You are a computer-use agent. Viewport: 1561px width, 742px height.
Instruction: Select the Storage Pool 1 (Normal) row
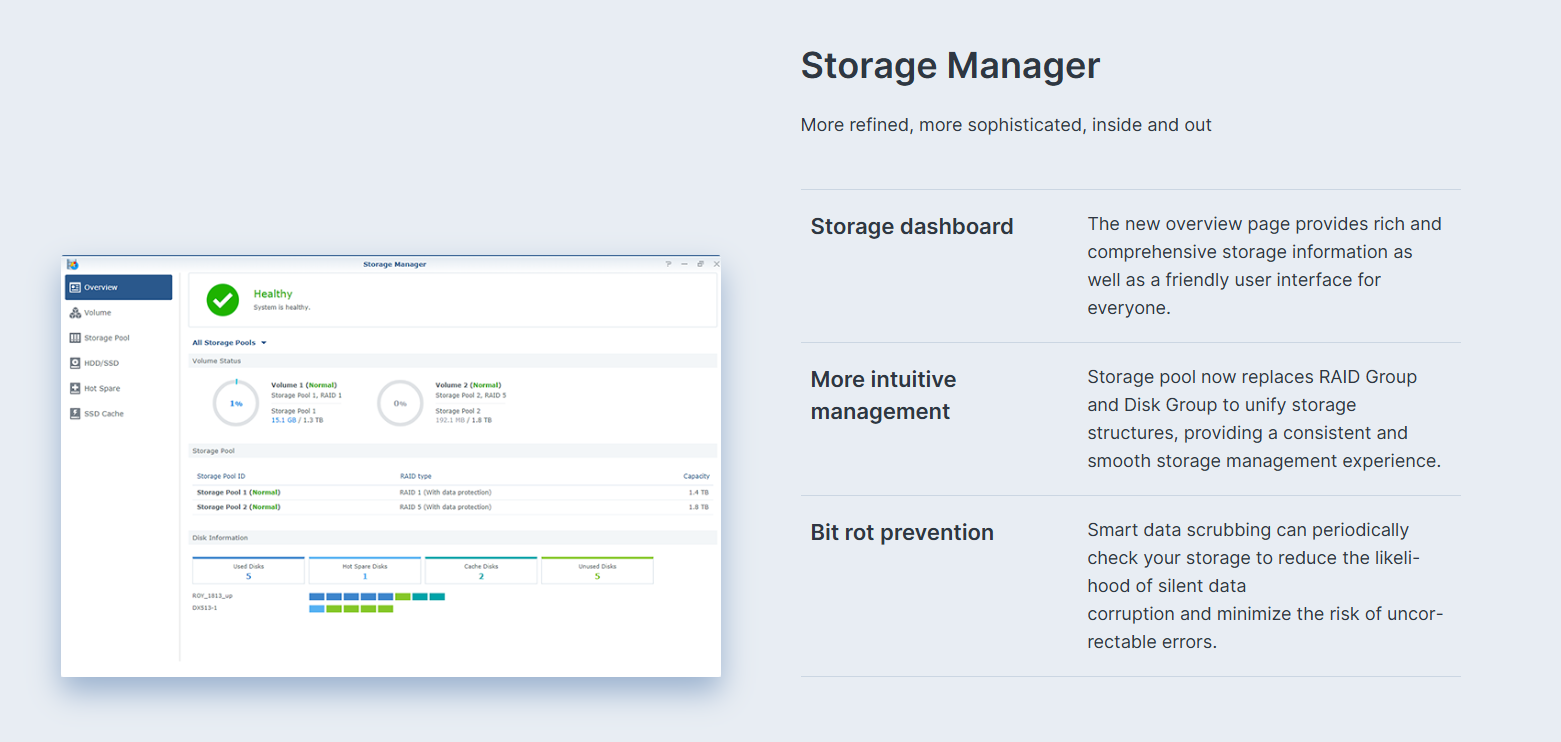453,492
